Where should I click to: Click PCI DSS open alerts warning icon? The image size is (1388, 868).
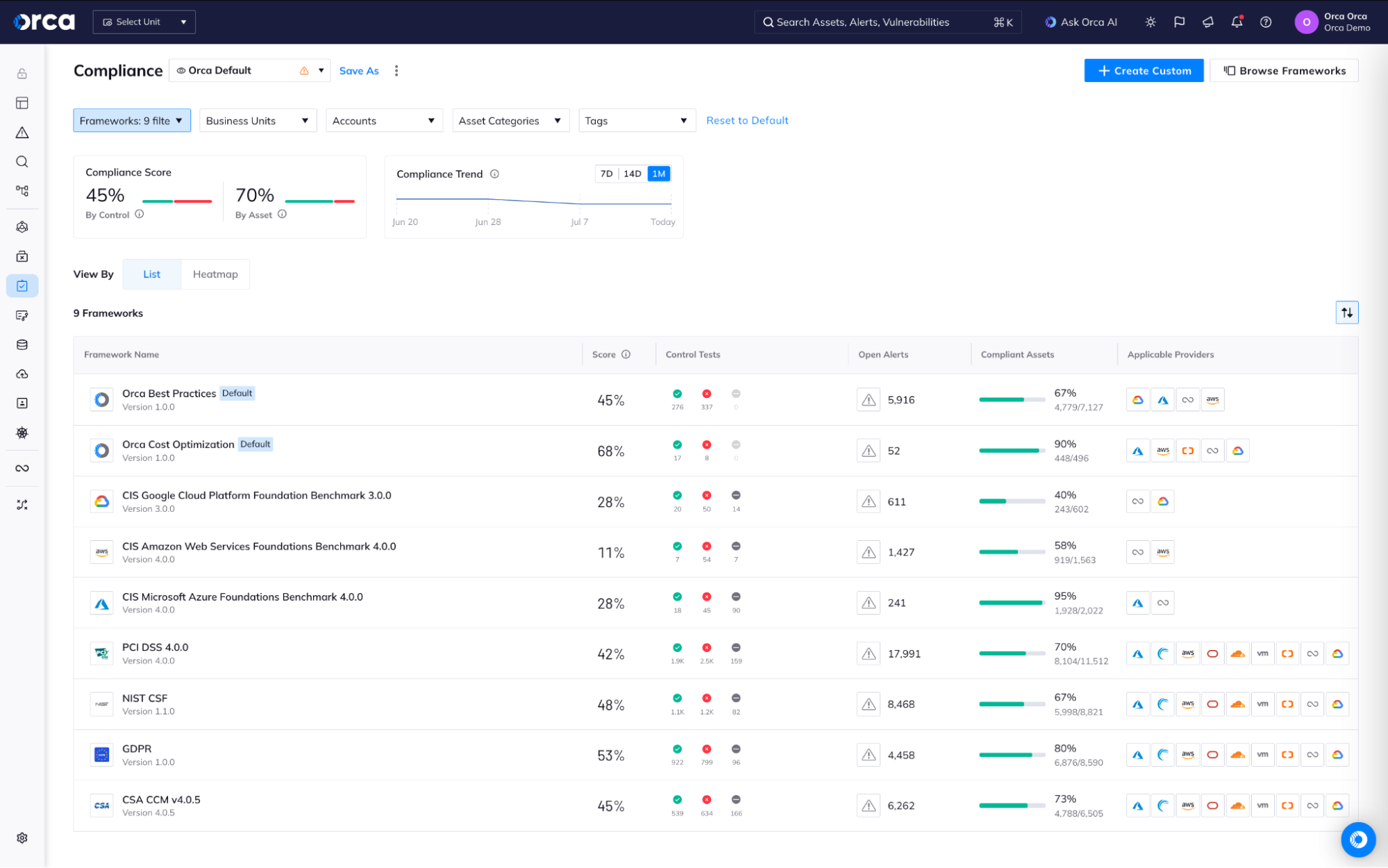(869, 653)
